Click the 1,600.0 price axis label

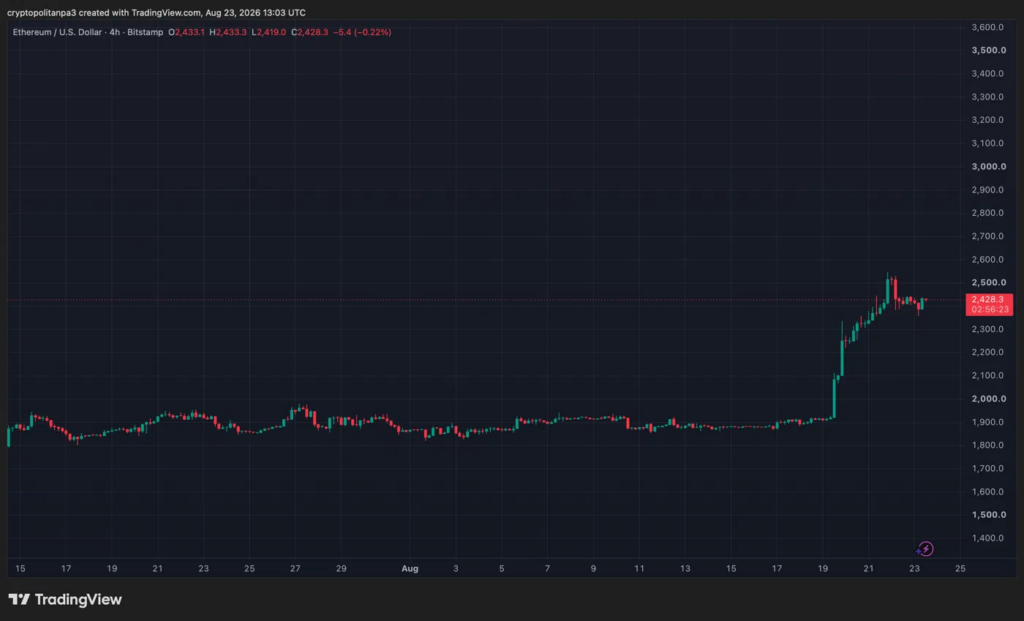[987, 492]
